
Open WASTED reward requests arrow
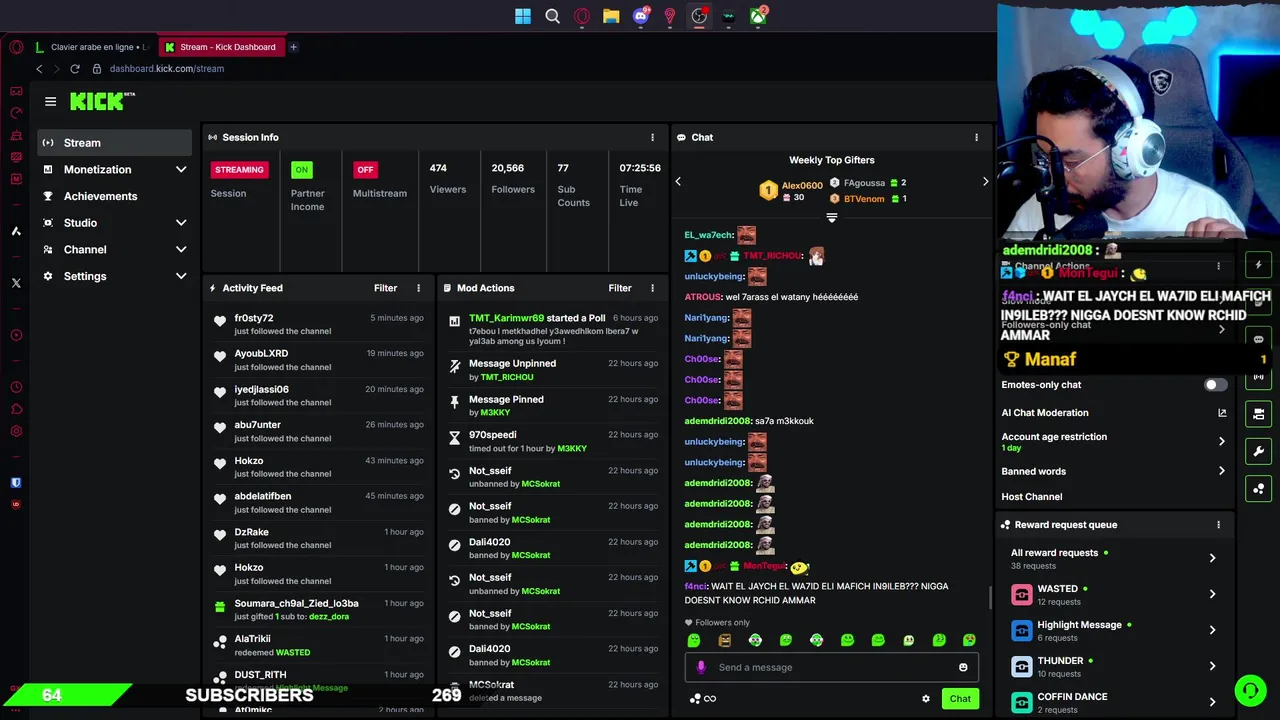tap(1212, 594)
